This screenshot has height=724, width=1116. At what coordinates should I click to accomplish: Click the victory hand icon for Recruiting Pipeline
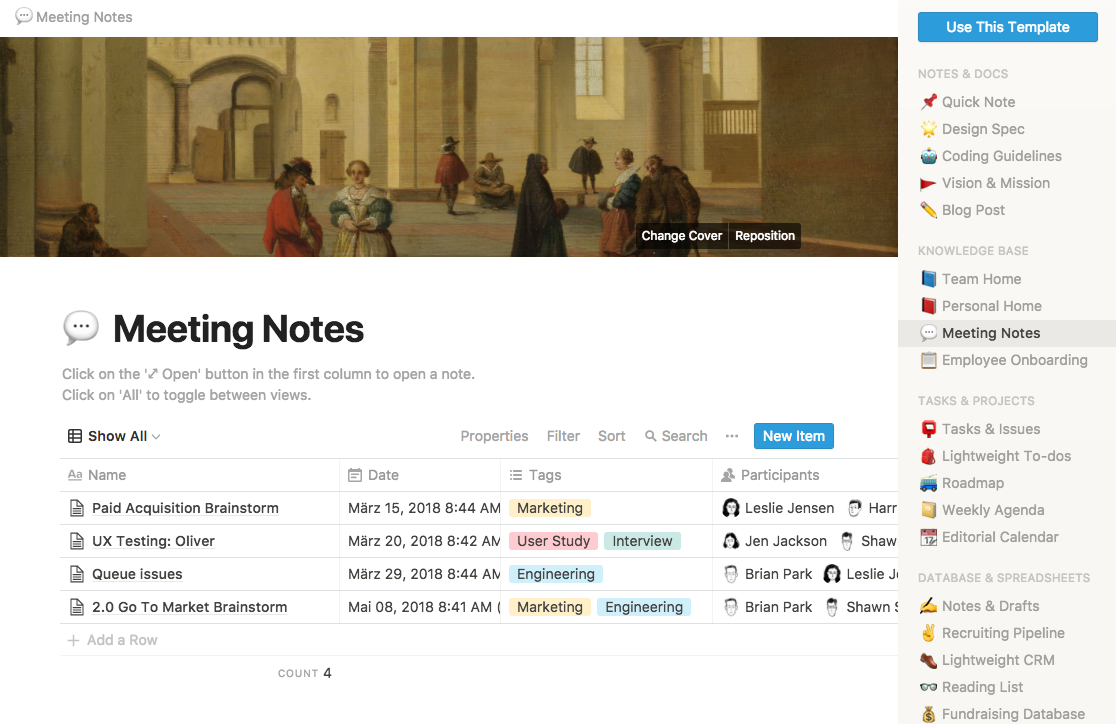click(x=928, y=634)
